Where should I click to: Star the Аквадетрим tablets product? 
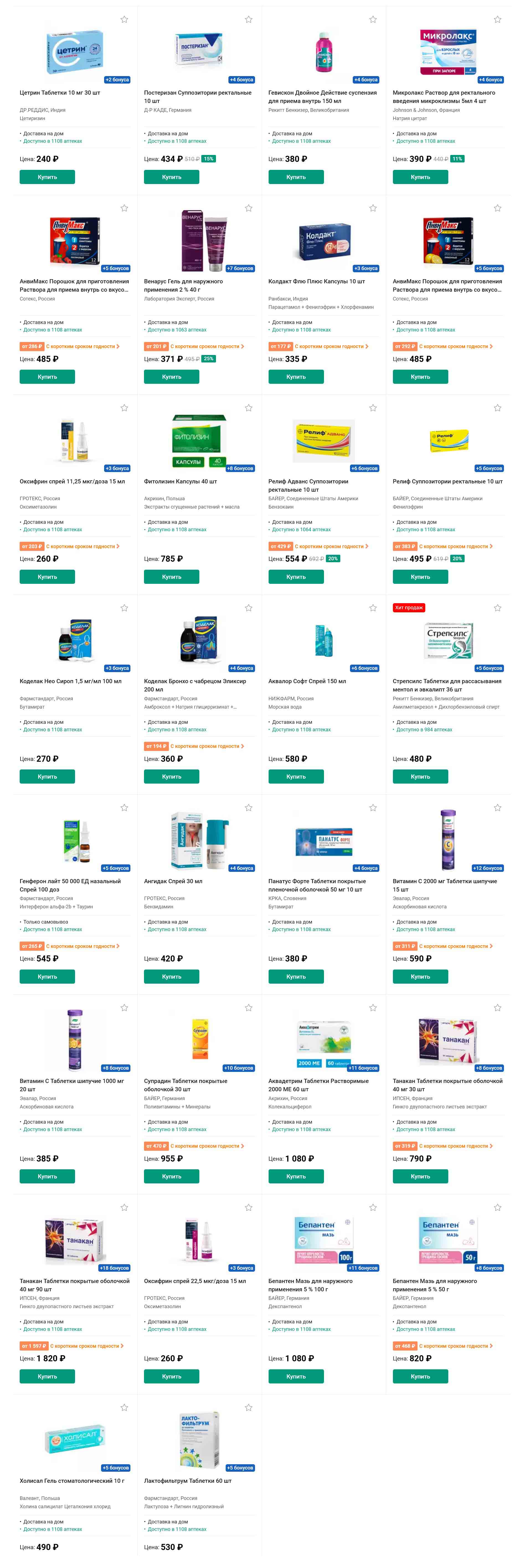click(x=373, y=1007)
